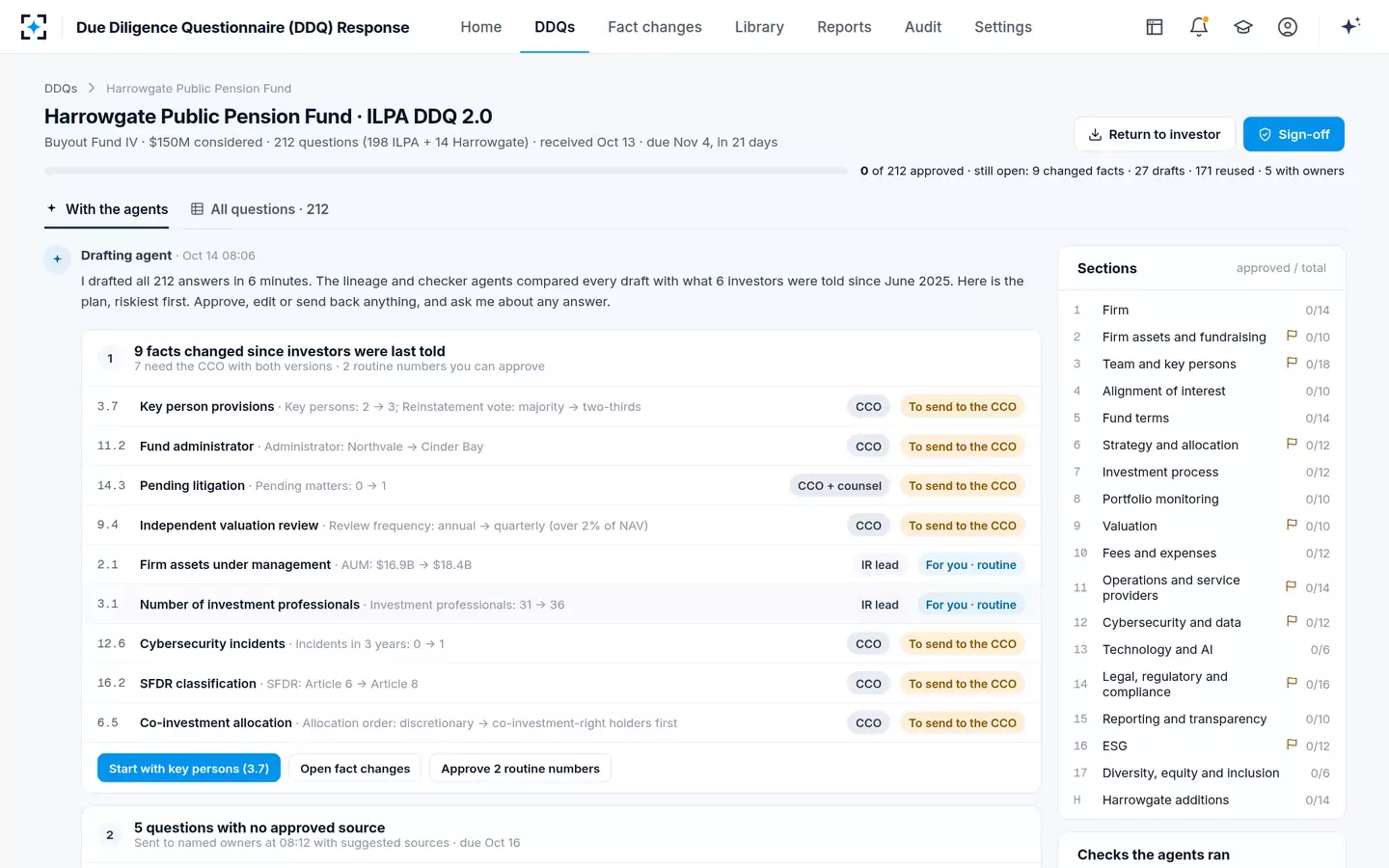The width and height of the screenshot is (1389, 868).
Task: Open Fact changes in top navigation
Action: pyautogui.click(x=655, y=27)
